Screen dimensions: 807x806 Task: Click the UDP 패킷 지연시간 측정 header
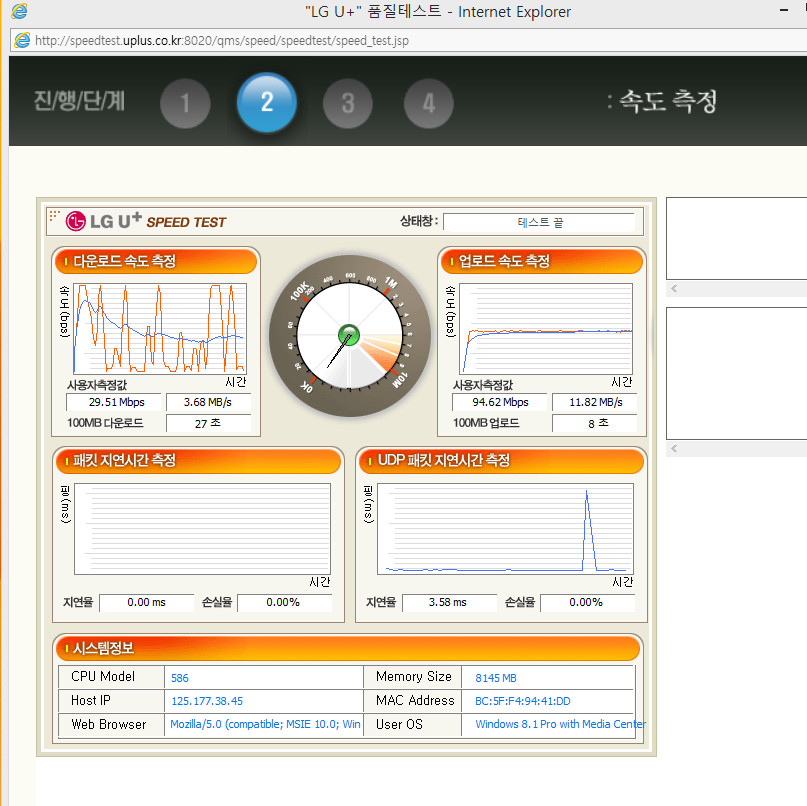pos(501,461)
